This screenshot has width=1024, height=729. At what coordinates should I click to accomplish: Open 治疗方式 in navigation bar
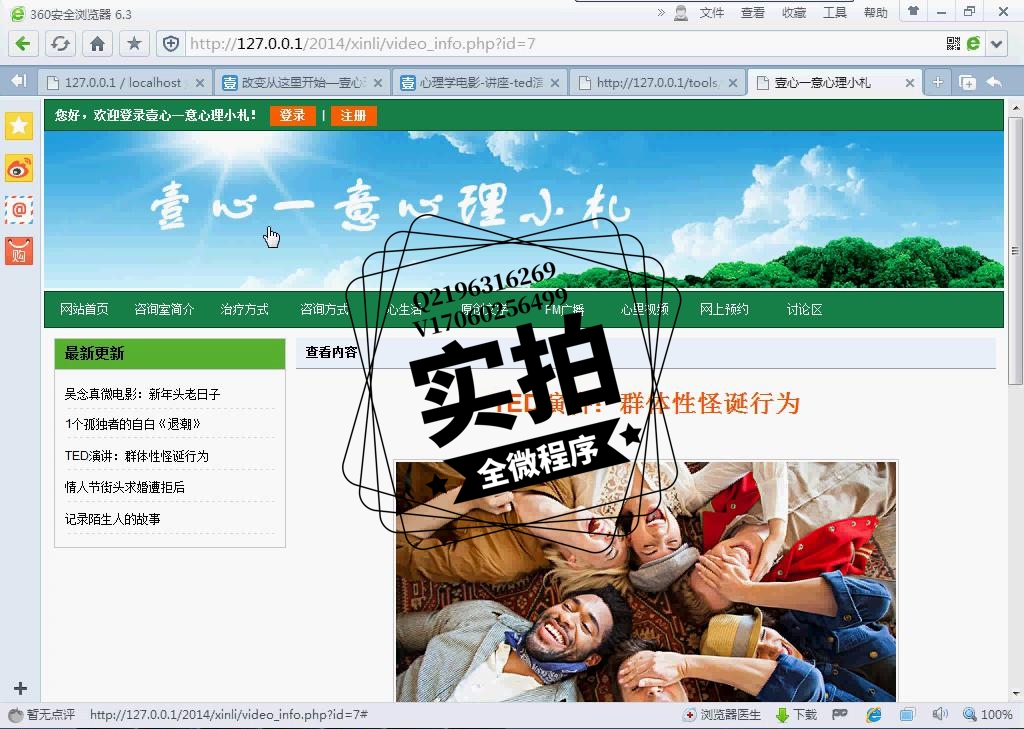pos(244,309)
